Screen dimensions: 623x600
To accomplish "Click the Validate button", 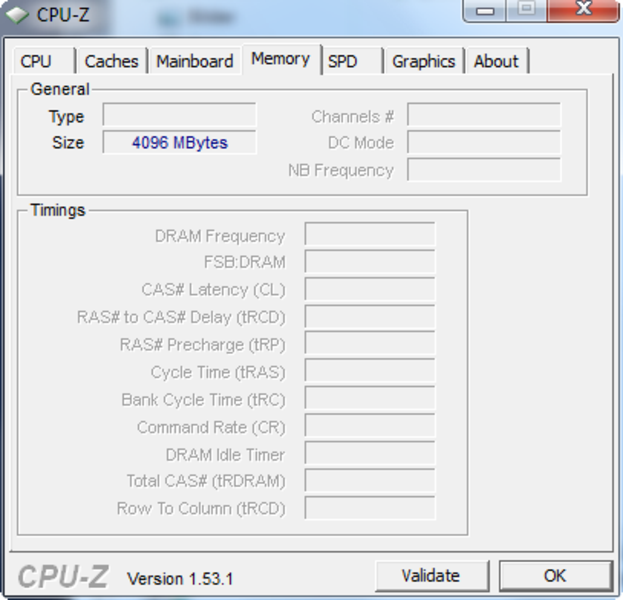I will pyautogui.click(x=432, y=576).
